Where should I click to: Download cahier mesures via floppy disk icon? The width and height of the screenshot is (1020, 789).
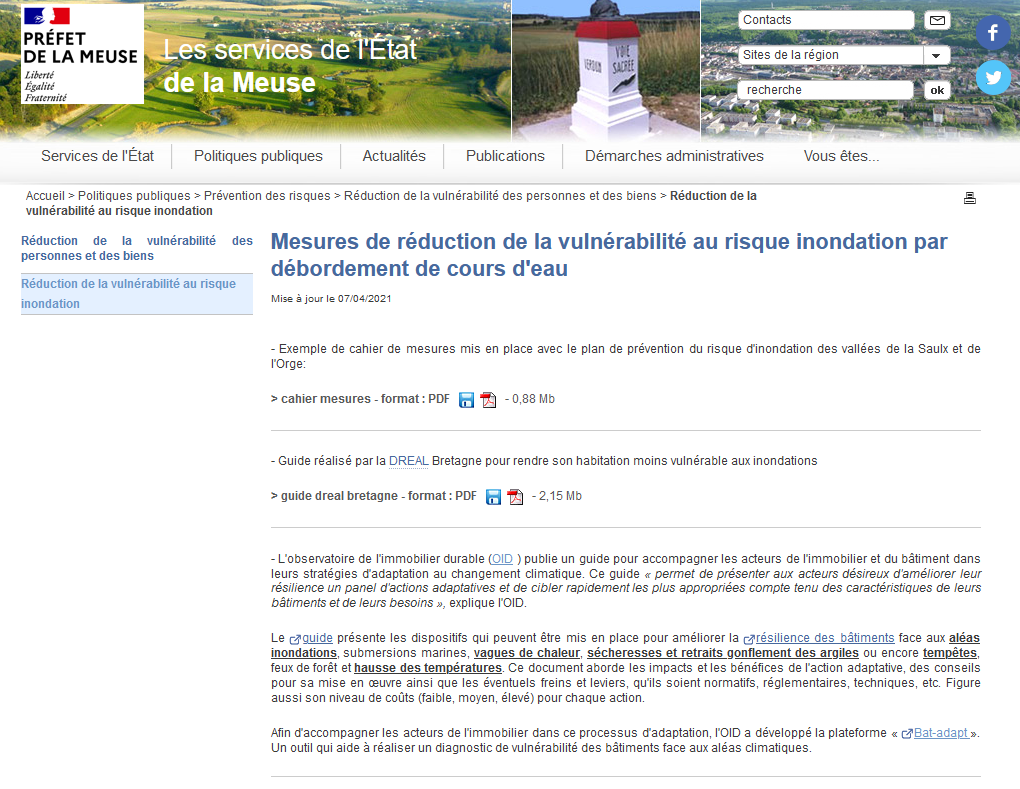pos(466,400)
